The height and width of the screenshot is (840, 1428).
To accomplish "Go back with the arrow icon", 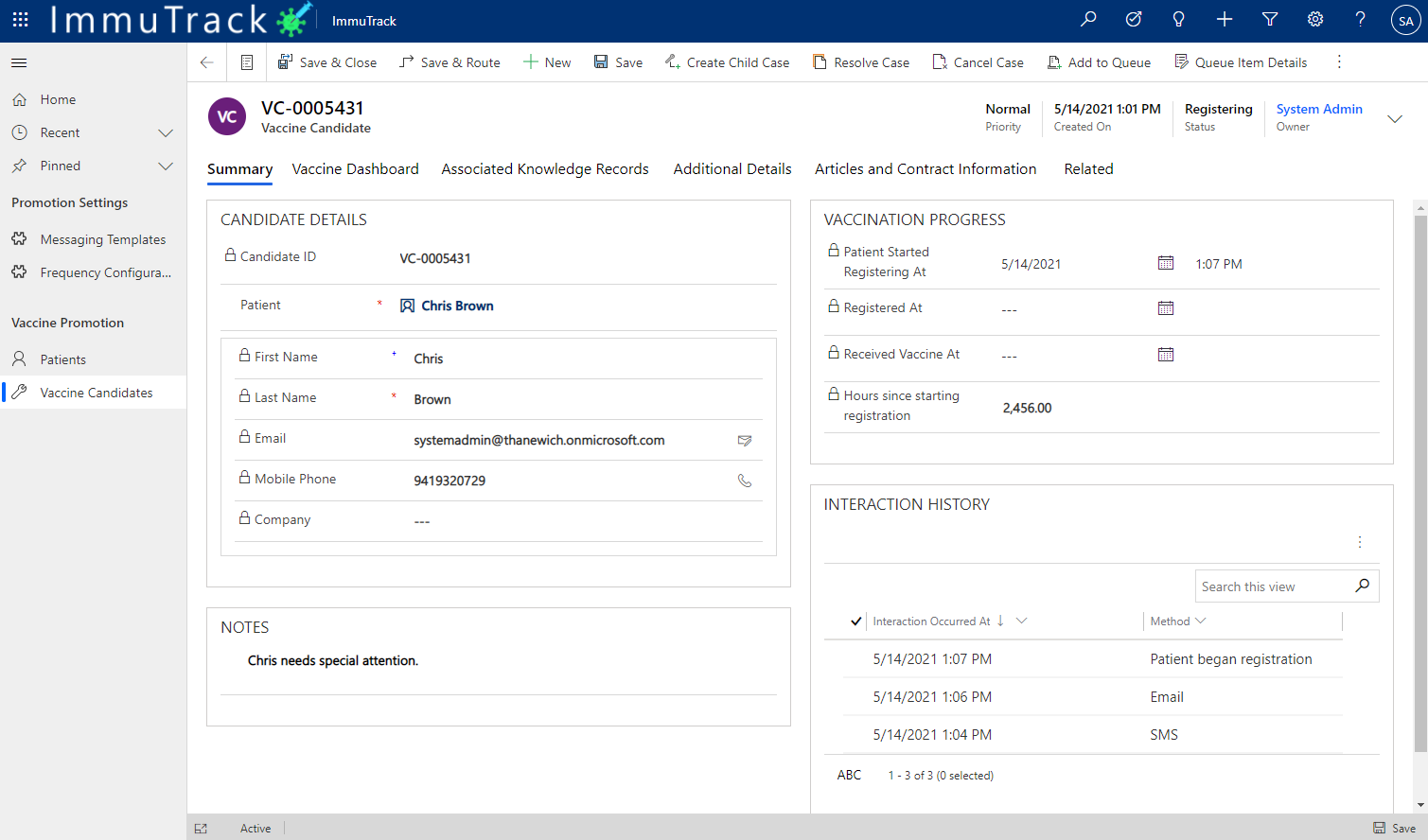I will 207,62.
